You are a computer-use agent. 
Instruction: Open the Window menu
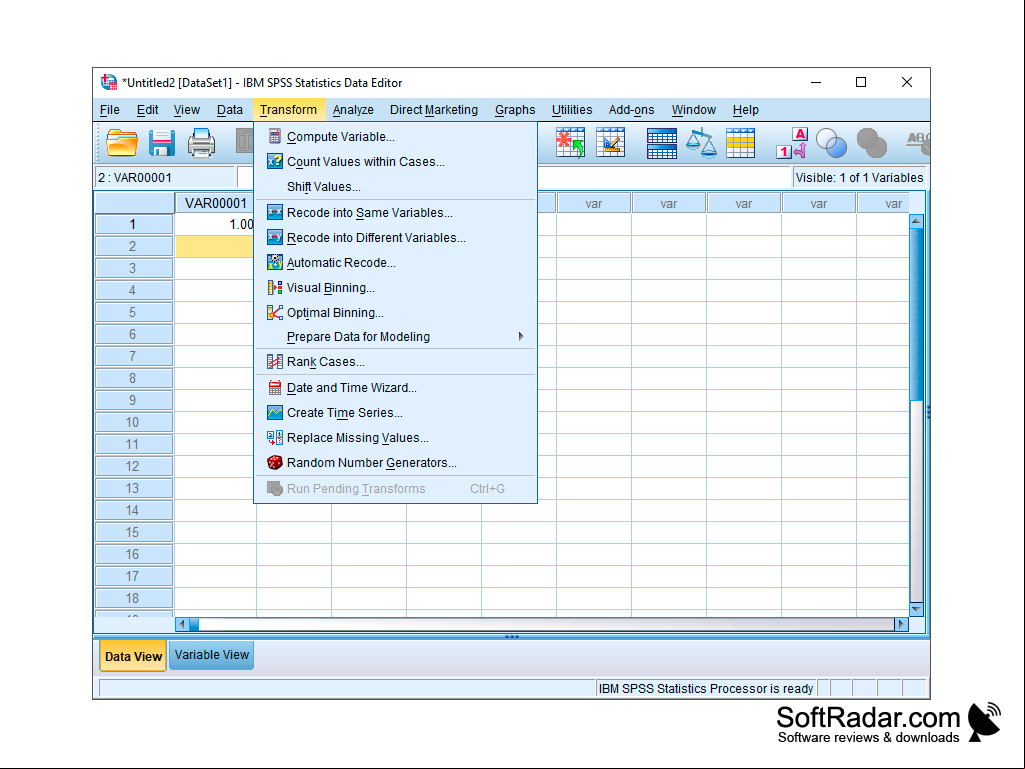694,110
